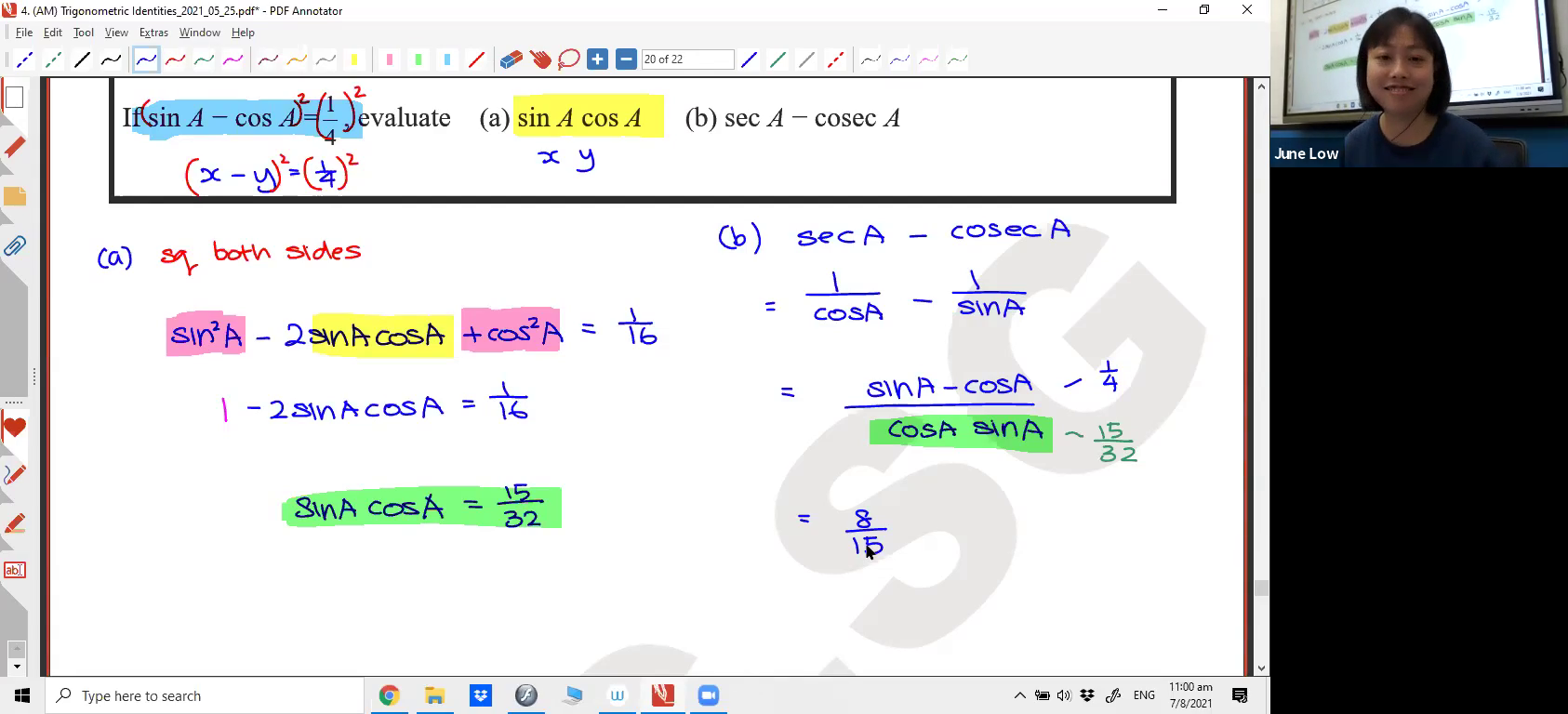This screenshot has height=714, width=1568.
Task: Open the attachments paperclip sidebar tab
Action: tap(14, 245)
